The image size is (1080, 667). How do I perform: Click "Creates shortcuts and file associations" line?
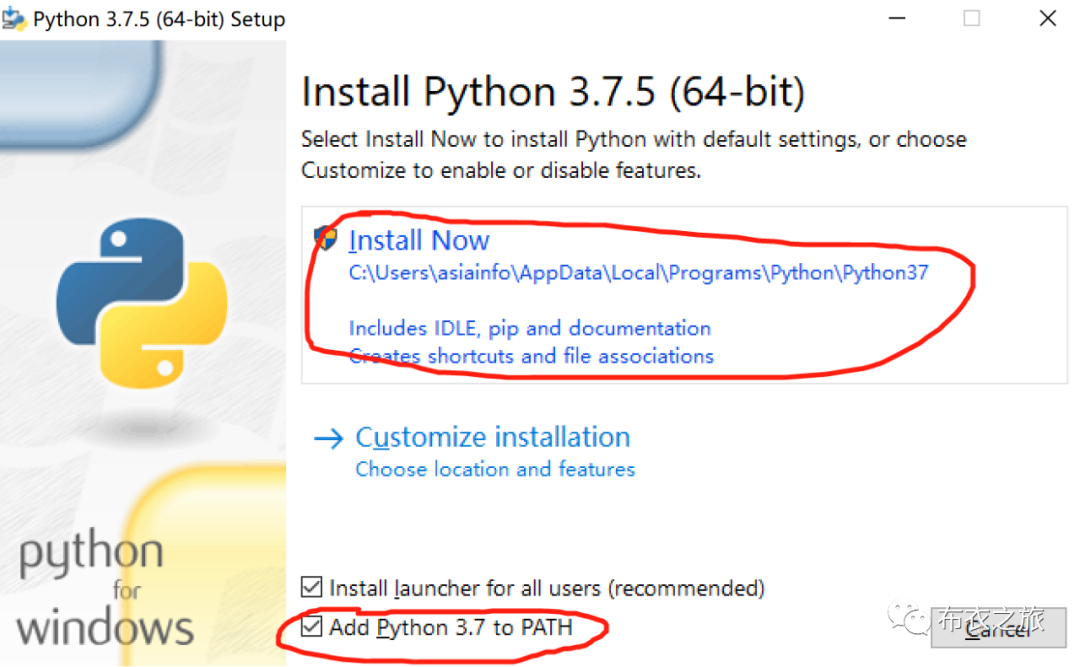(531, 356)
